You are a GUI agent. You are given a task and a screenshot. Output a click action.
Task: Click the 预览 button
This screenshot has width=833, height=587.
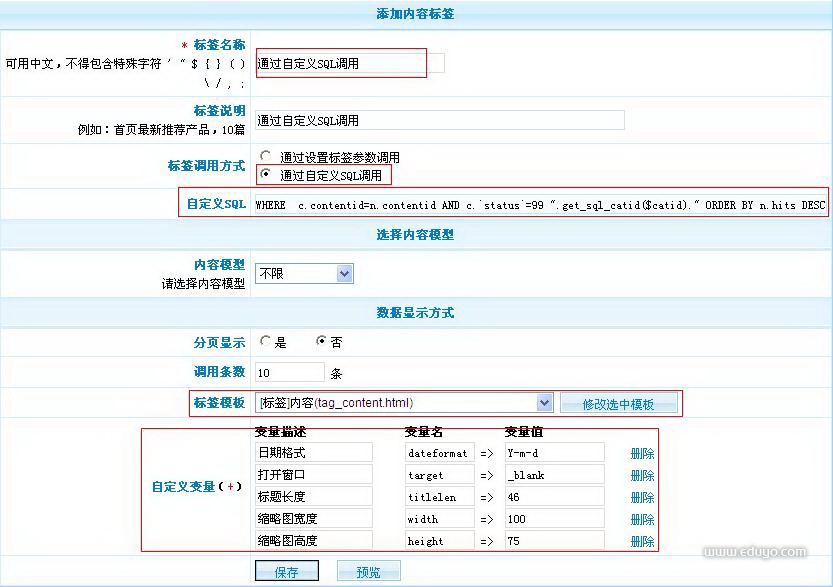click(368, 572)
